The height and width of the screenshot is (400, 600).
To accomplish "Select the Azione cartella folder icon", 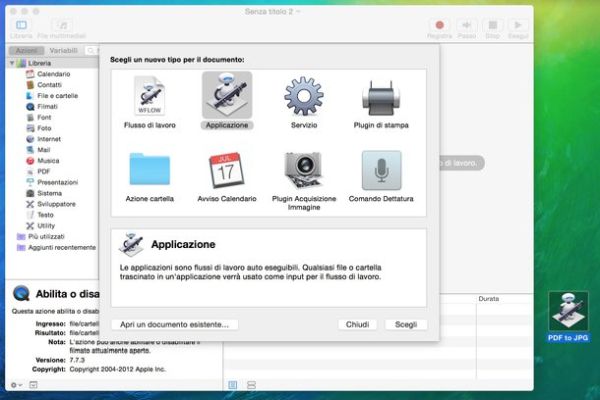I will [149, 170].
